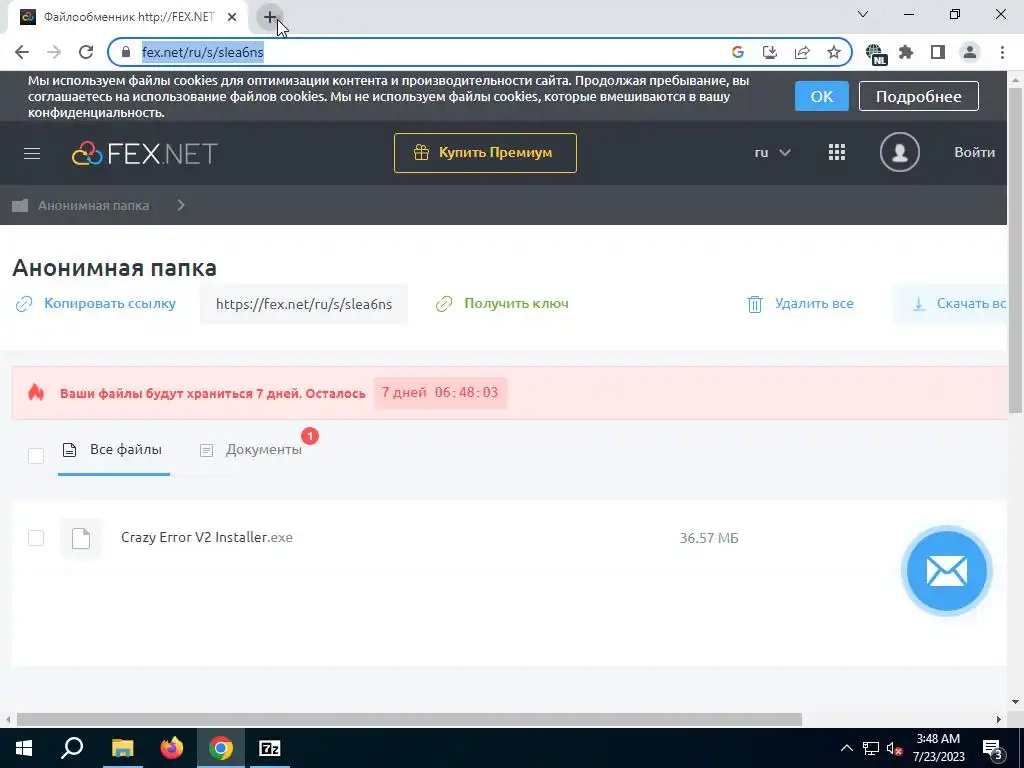Click the file icon for Crazy Error V2 Installer
This screenshot has height=768, width=1024.
point(81,538)
